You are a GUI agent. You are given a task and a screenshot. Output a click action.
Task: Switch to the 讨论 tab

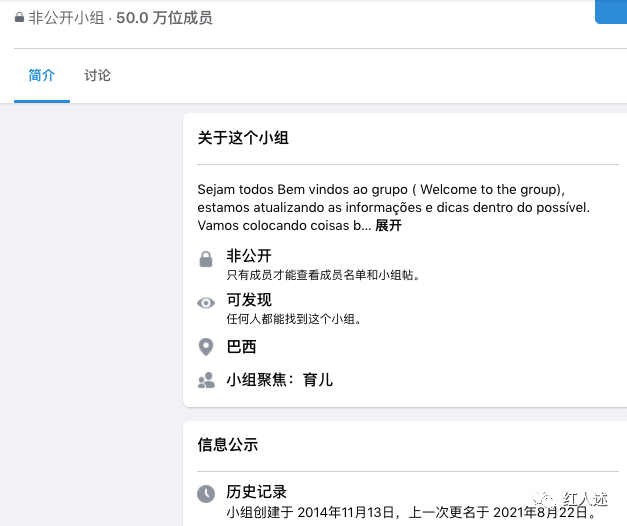(97, 75)
